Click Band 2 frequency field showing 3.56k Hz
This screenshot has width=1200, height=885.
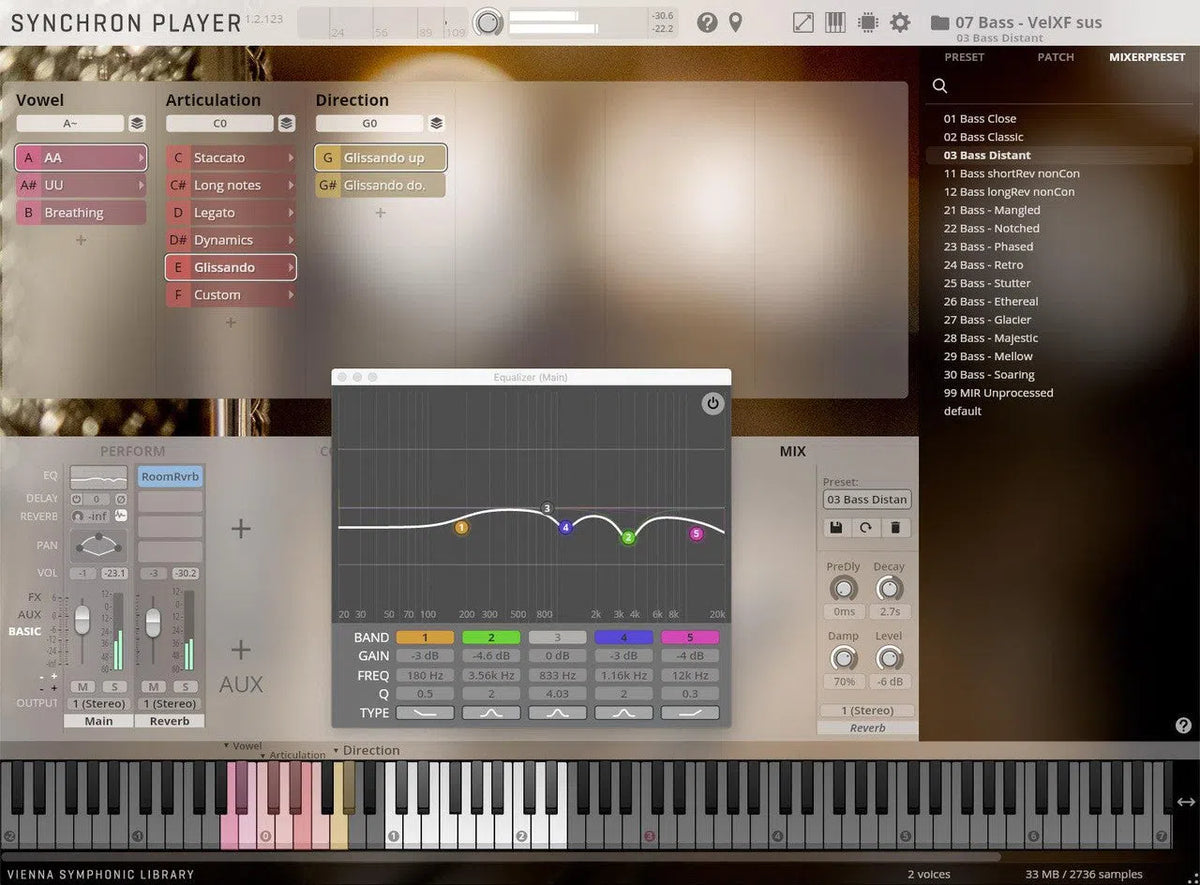pos(490,675)
